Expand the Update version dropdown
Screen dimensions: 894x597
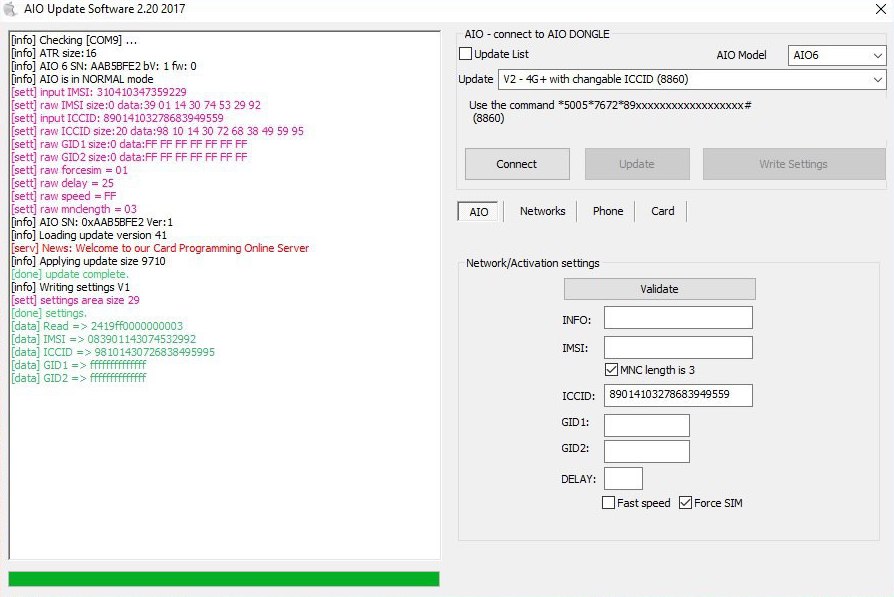(x=691, y=79)
